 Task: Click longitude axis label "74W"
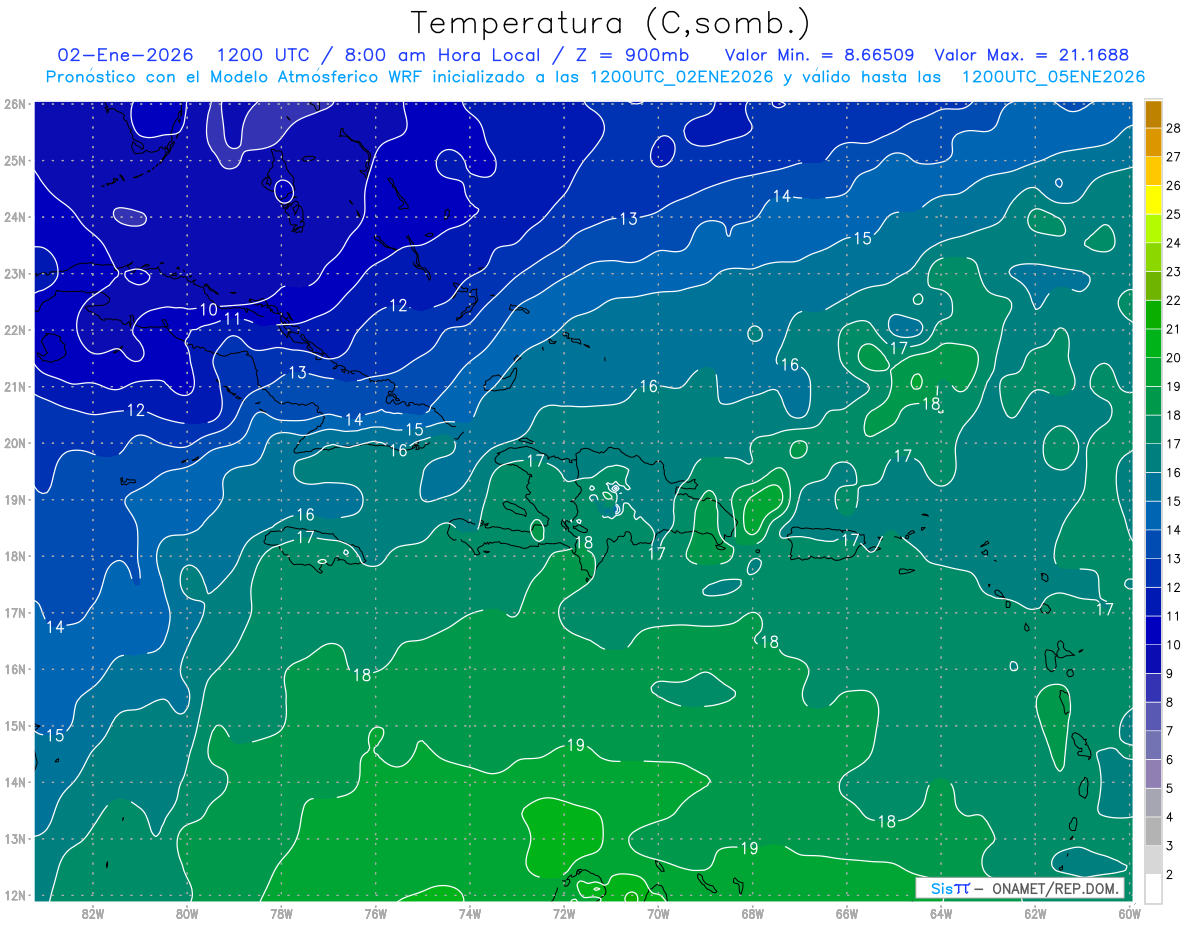click(x=469, y=913)
